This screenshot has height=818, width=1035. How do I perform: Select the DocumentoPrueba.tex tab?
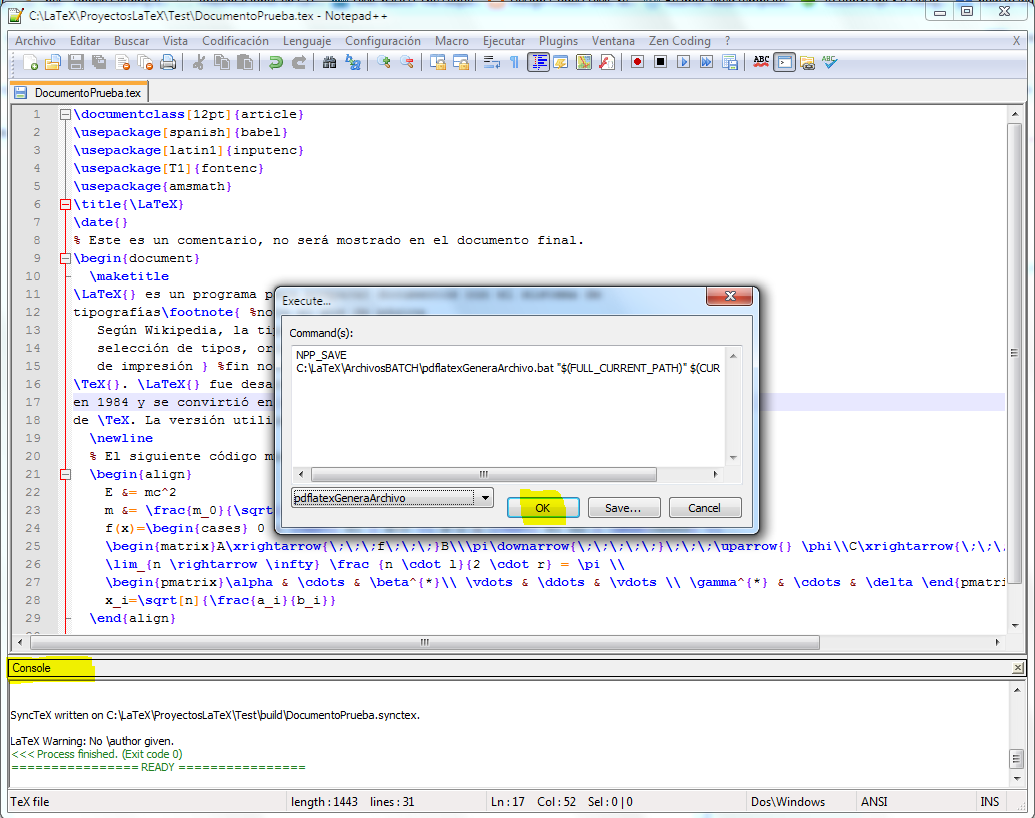[79, 92]
